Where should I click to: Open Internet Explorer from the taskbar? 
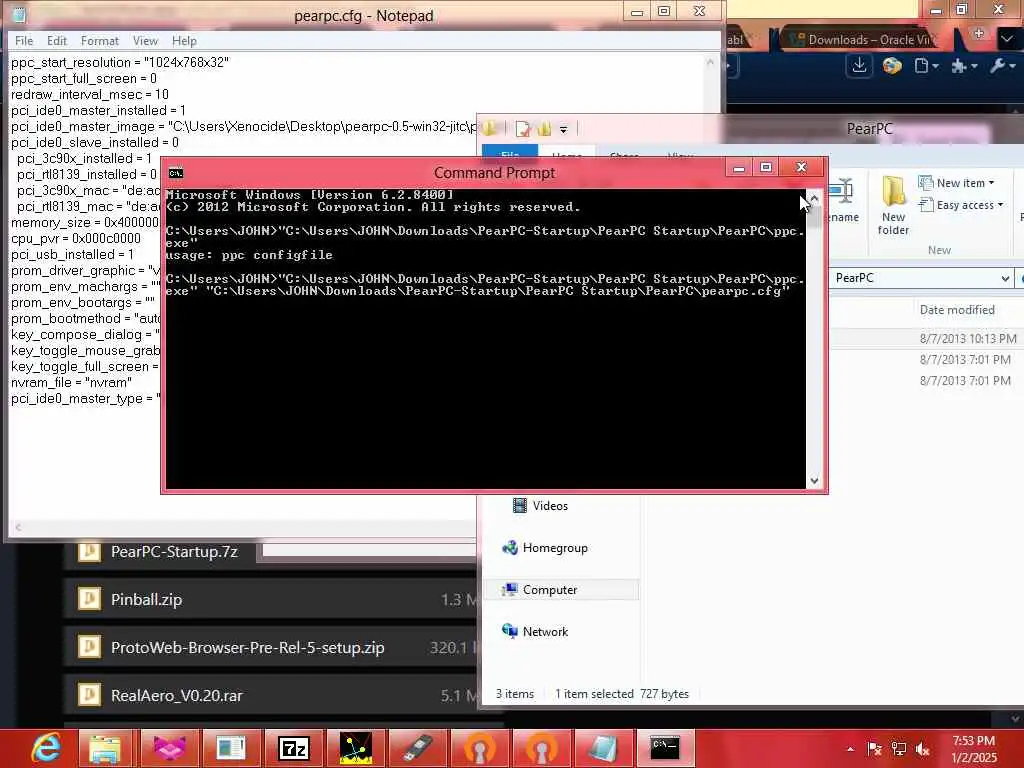pos(46,748)
